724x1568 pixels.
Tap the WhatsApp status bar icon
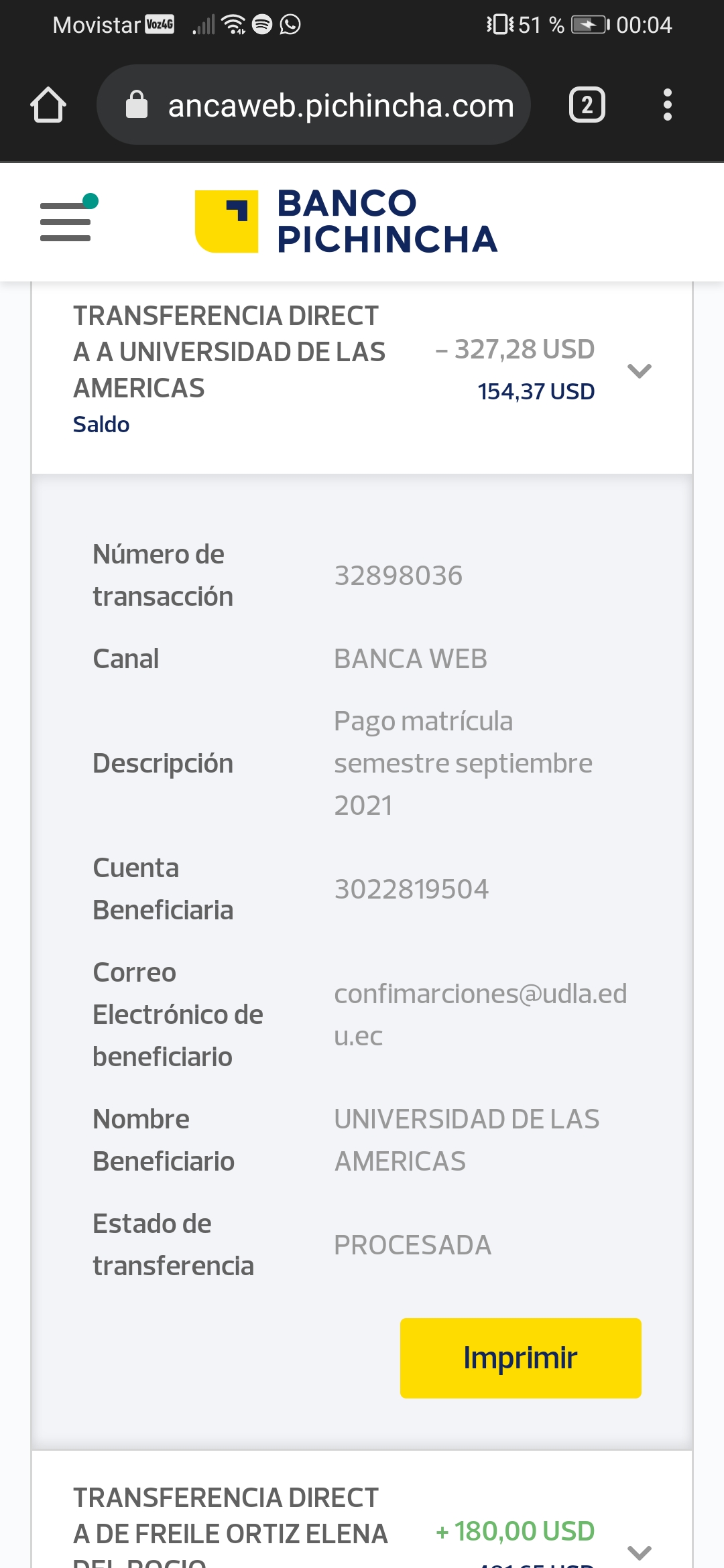[x=290, y=25]
